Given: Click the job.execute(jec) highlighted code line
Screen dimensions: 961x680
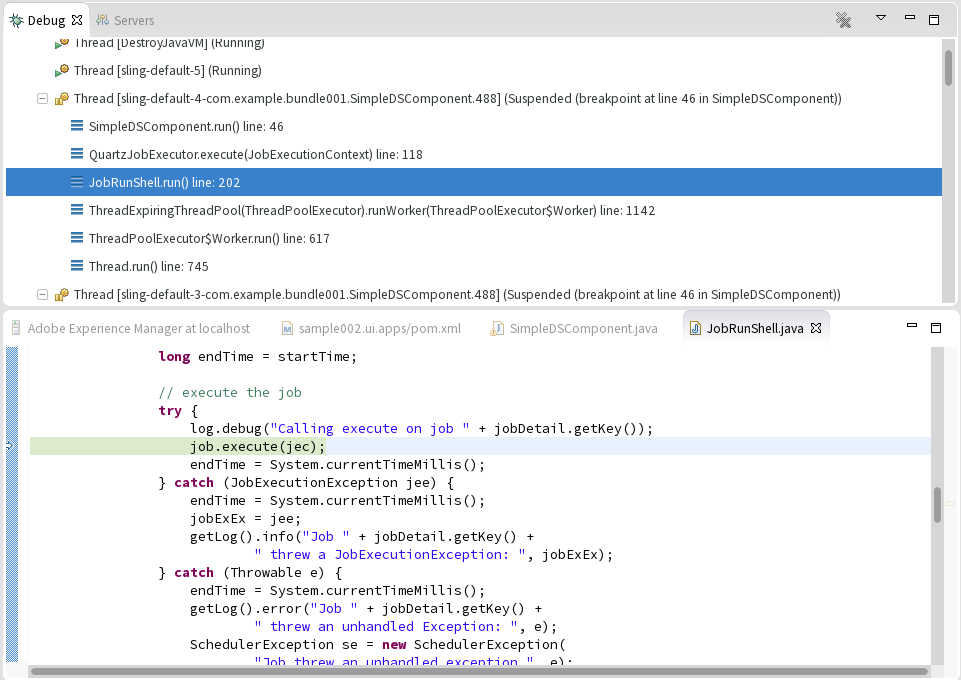Looking at the screenshot, I should [x=257, y=446].
